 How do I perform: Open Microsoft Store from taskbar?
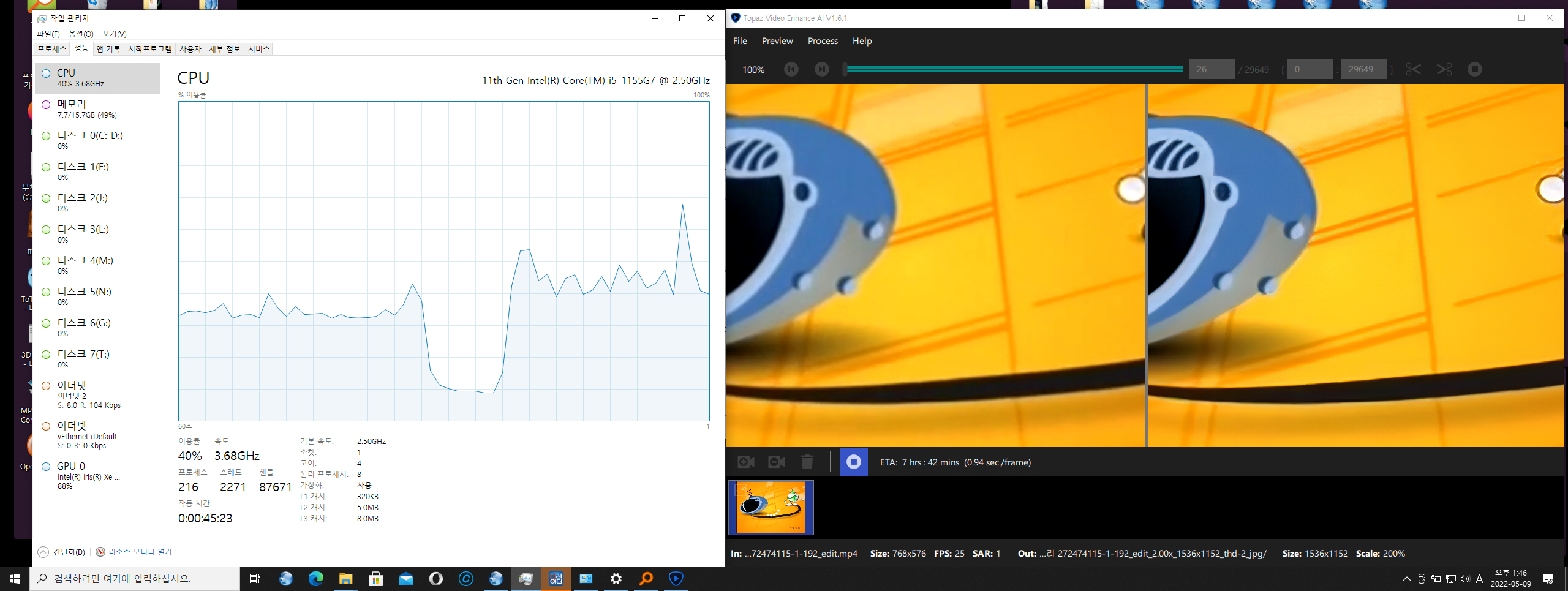pyautogui.click(x=375, y=579)
